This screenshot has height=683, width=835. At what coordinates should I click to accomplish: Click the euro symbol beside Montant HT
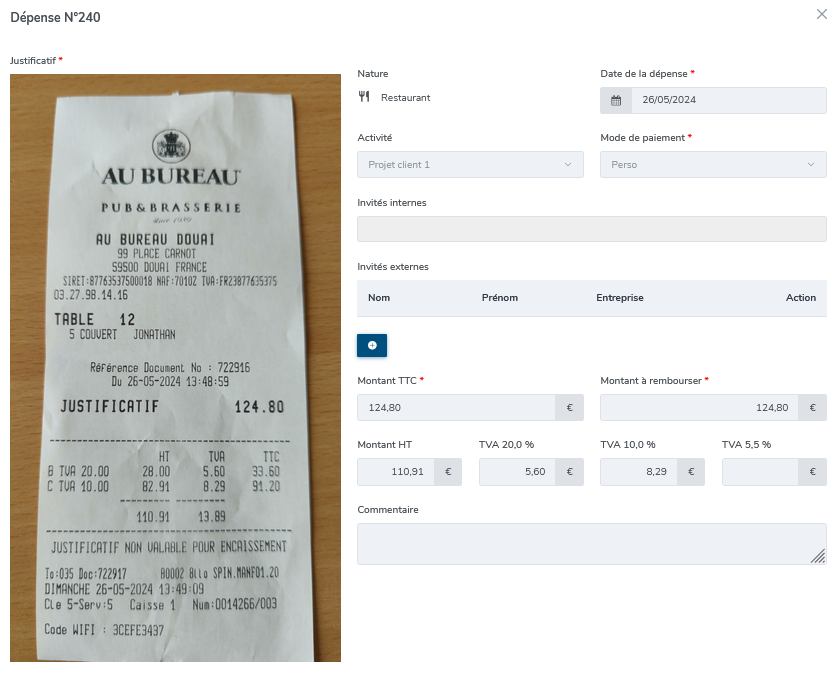point(448,472)
